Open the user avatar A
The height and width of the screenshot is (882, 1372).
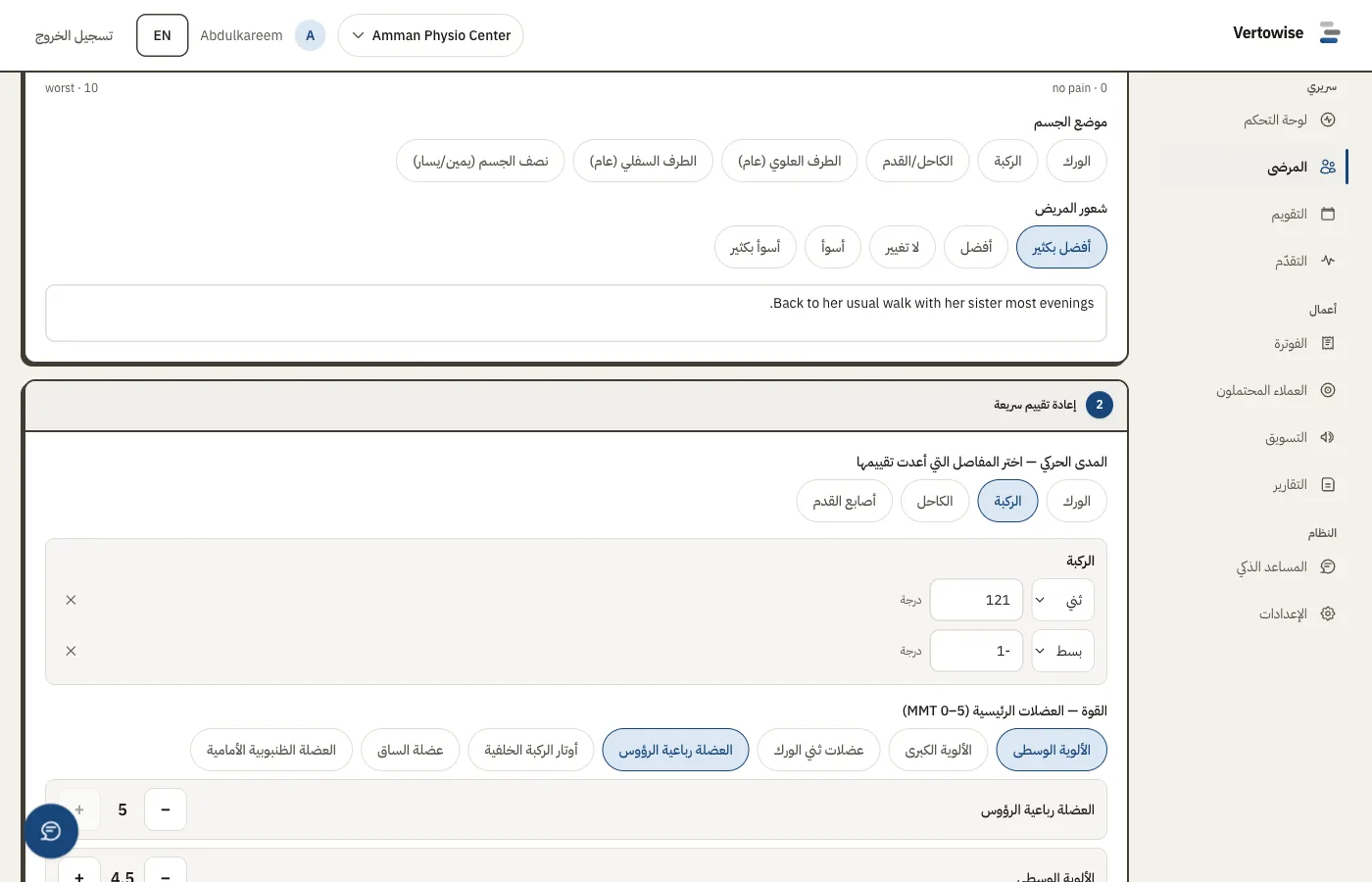310,35
